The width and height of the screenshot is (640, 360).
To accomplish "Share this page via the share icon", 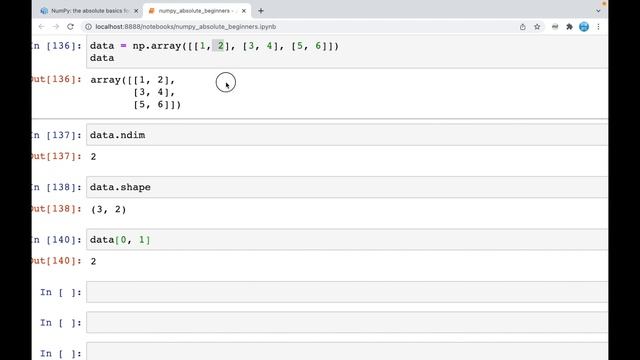I will point(522,27).
